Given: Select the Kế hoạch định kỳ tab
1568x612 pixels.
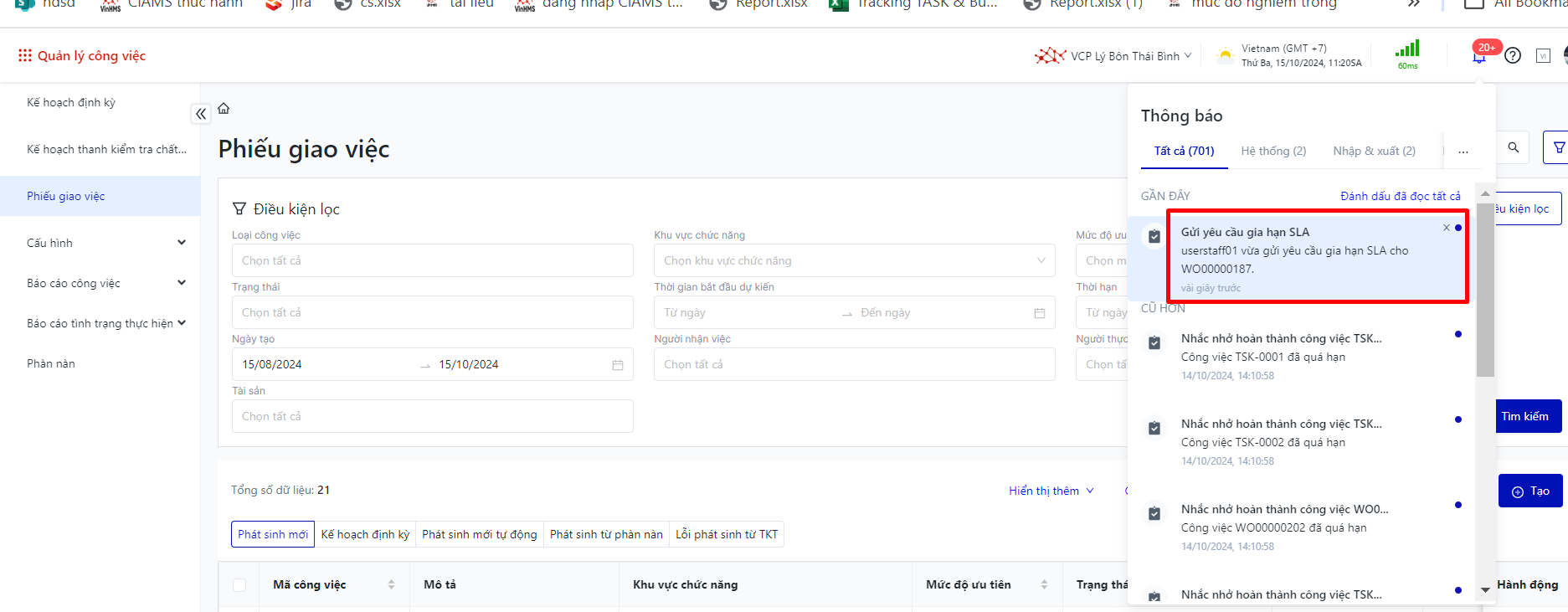Looking at the screenshot, I should [365, 534].
